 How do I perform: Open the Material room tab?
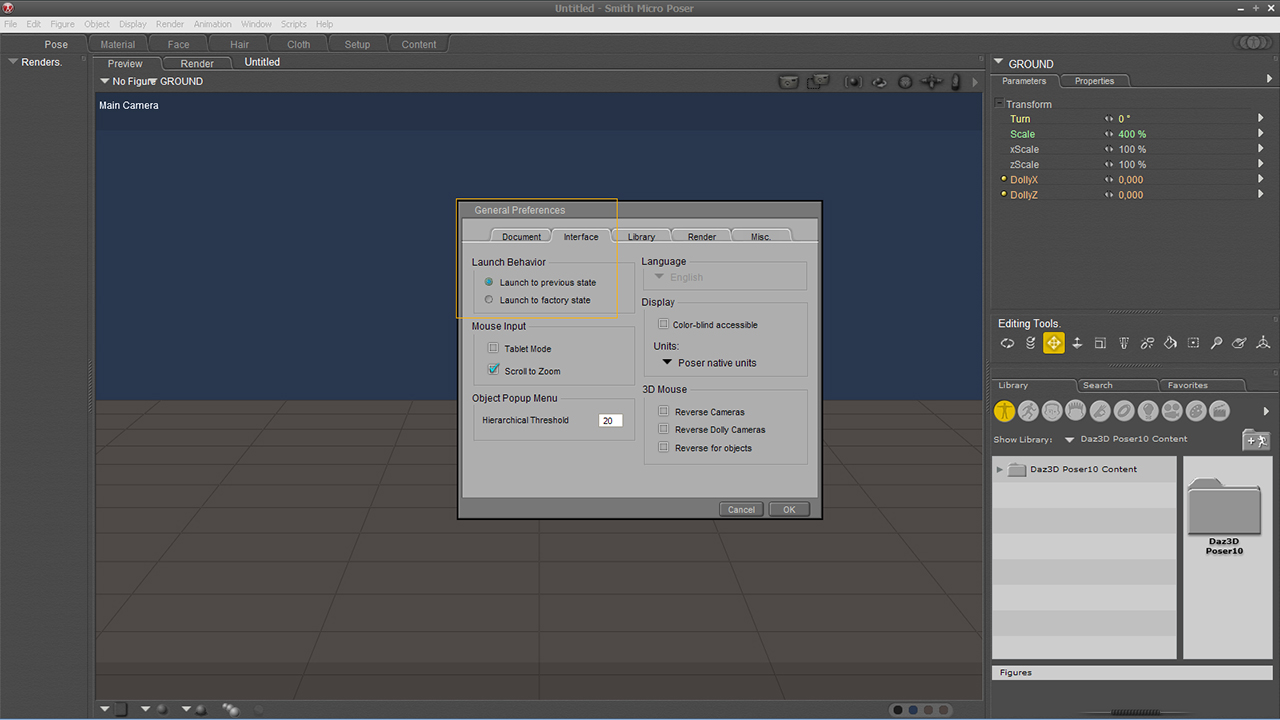pos(117,44)
